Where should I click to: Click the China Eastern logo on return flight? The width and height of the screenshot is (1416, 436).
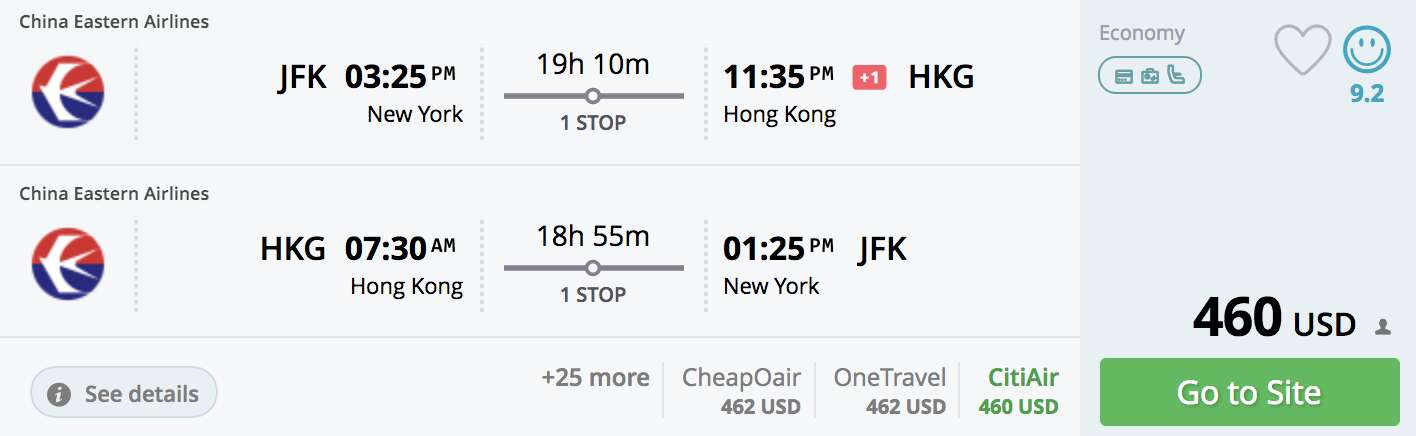click(68, 264)
